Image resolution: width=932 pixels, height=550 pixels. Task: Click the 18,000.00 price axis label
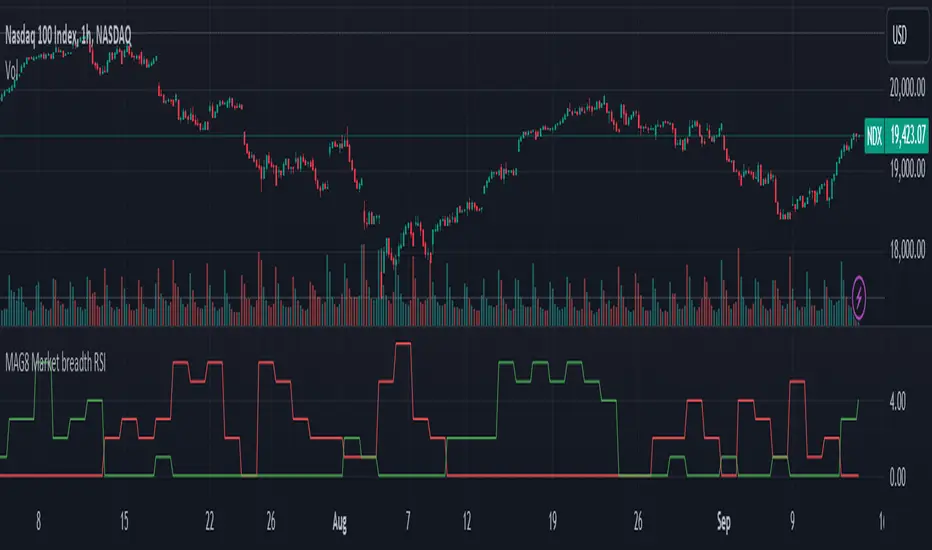click(x=907, y=250)
